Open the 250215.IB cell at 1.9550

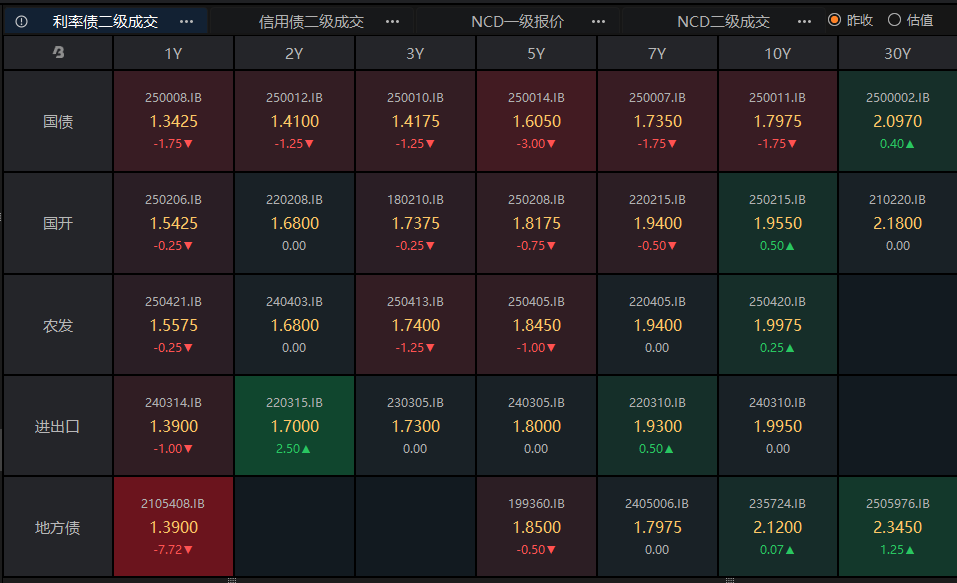778,223
